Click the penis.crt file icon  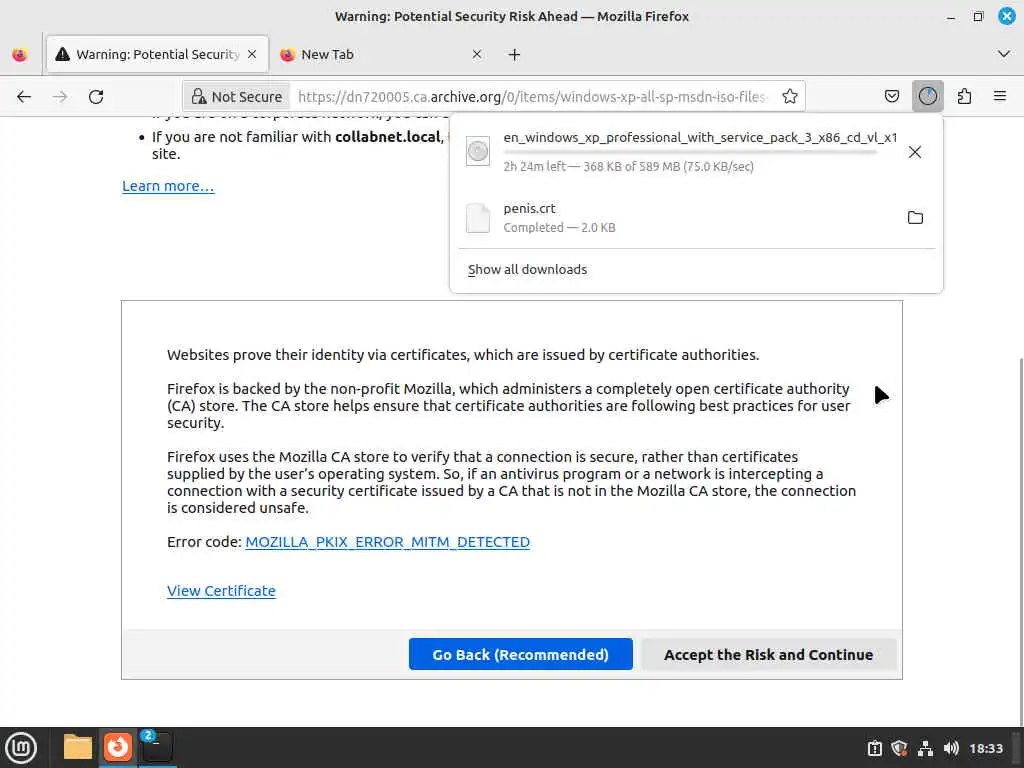point(477,217)
